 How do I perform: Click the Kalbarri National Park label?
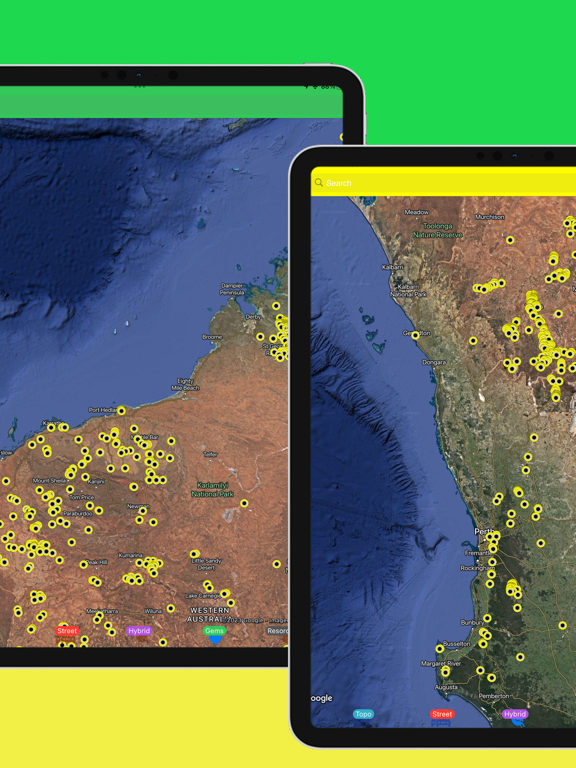408,290
